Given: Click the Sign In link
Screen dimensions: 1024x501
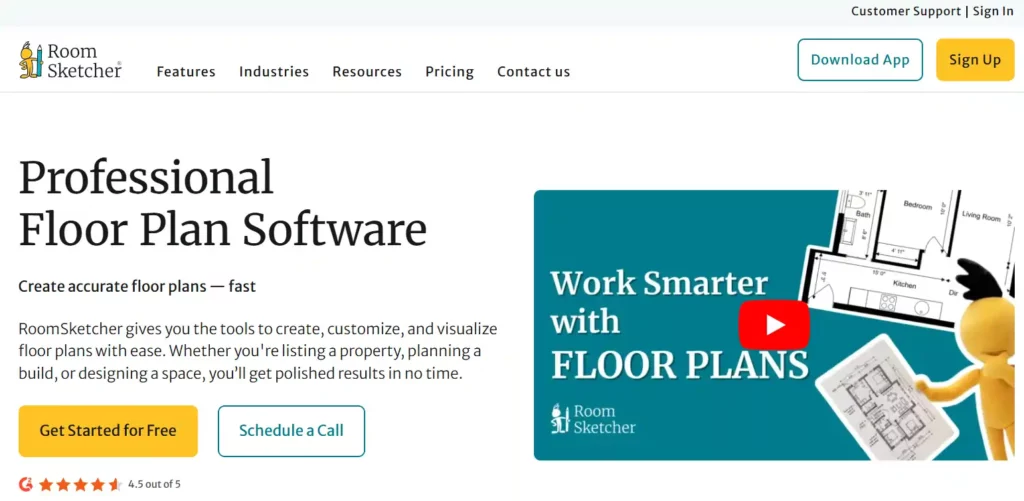Looking at the screenshot, I should coord(993,11).
